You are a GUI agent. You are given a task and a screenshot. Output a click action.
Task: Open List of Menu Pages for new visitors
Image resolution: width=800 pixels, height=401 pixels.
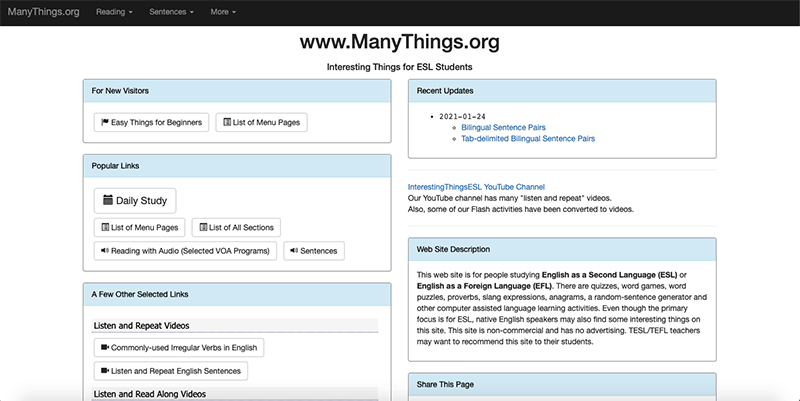262,122
